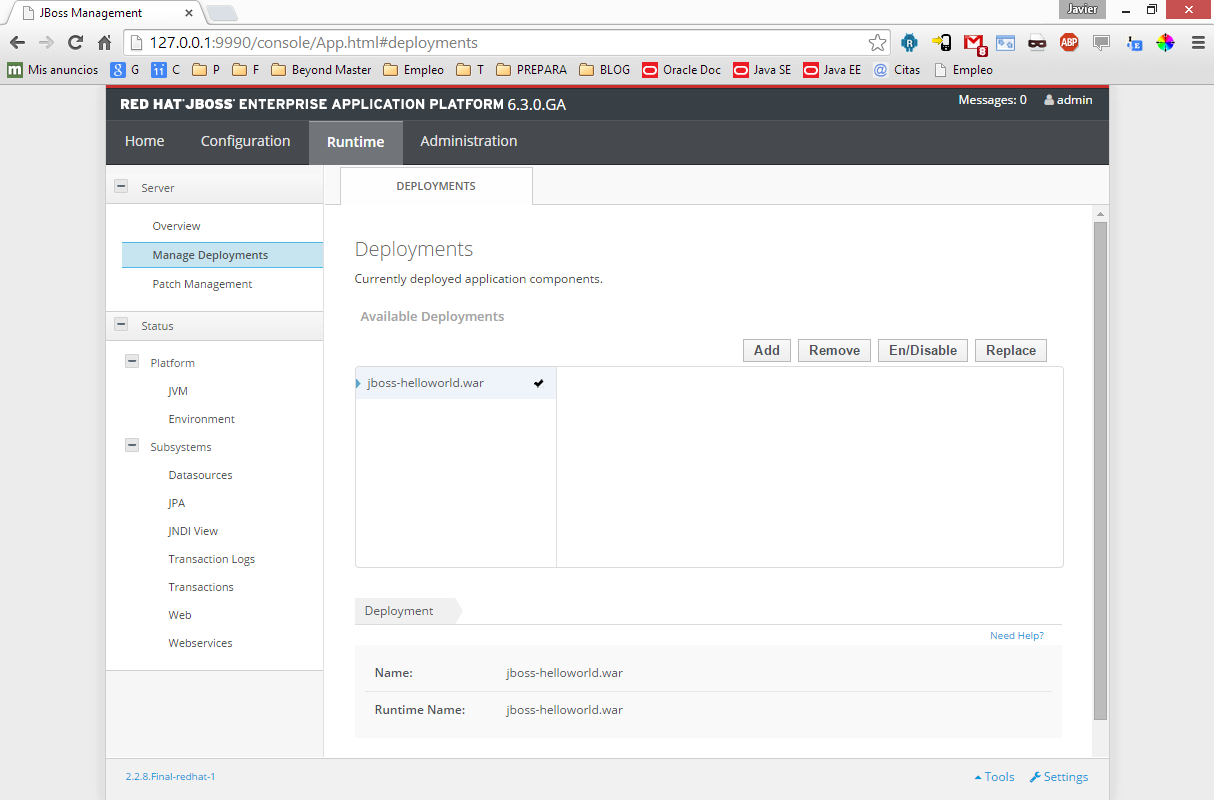Viewport: 1214px width, 800px height.
Task: Open the Beyond Master bookmark folder
Action: coord(321,70)
